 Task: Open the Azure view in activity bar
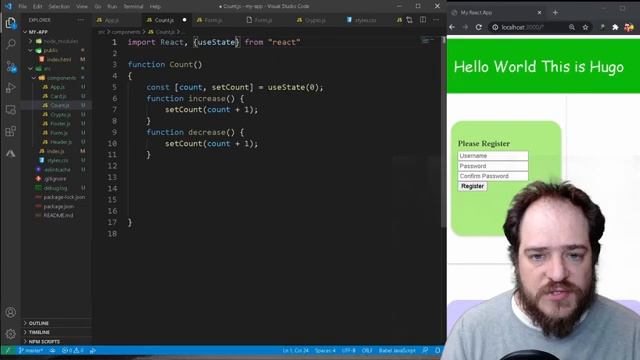11,153
